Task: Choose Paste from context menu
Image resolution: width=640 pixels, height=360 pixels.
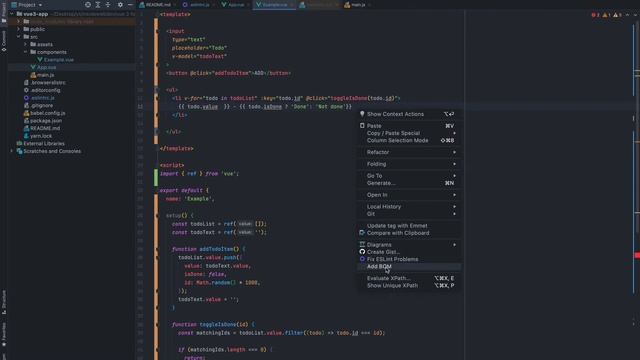Action: 410,126
